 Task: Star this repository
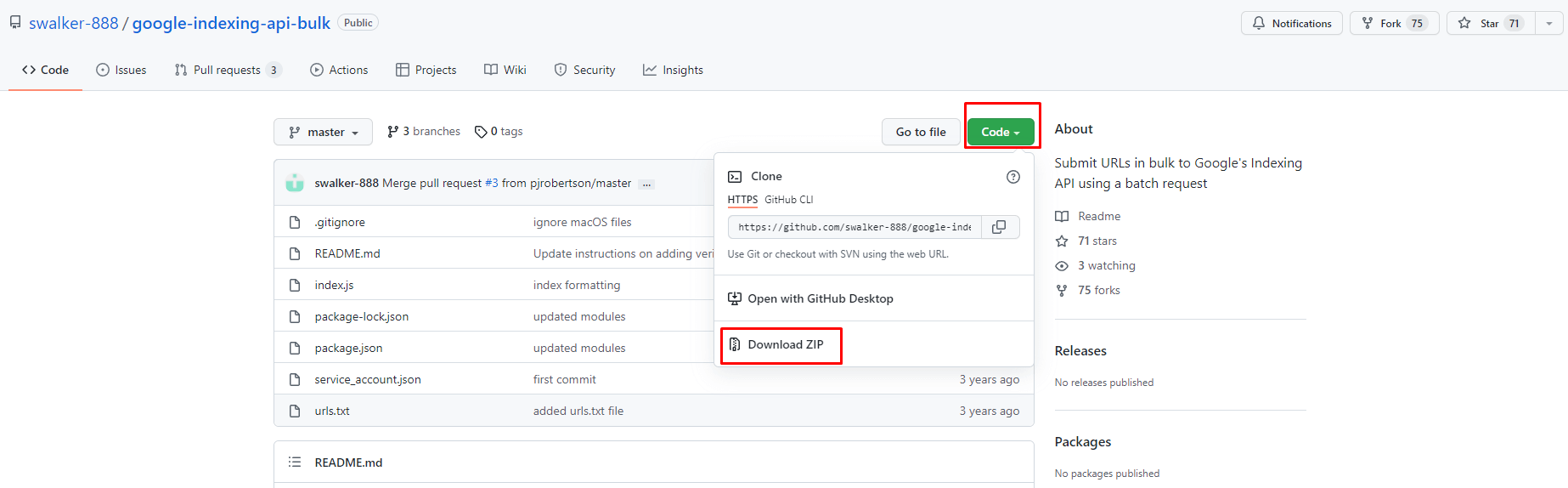point(1490,23)
